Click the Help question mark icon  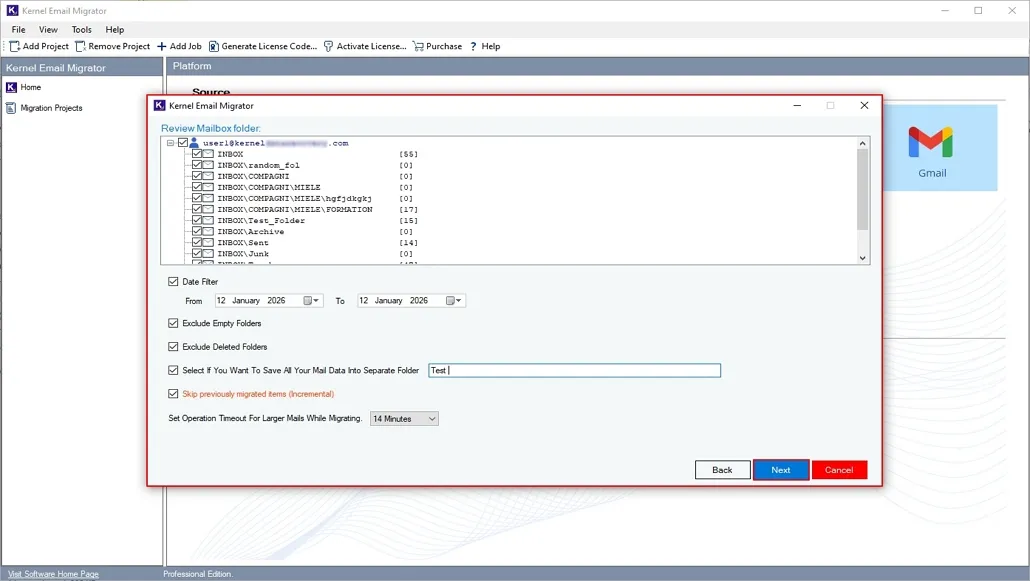(x=474, y=46)
